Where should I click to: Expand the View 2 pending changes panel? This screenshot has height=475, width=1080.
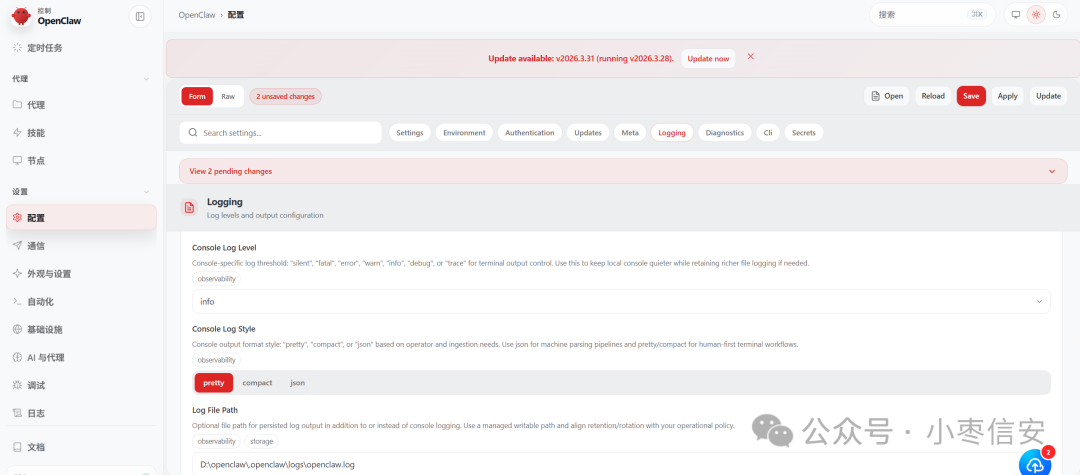pyautogui.click(x=625, y=171)
